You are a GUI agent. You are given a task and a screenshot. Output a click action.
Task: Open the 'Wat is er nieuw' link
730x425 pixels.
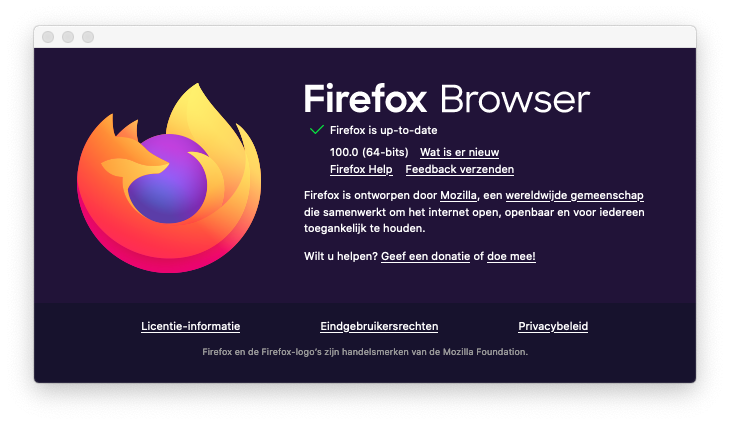[460, 152]
